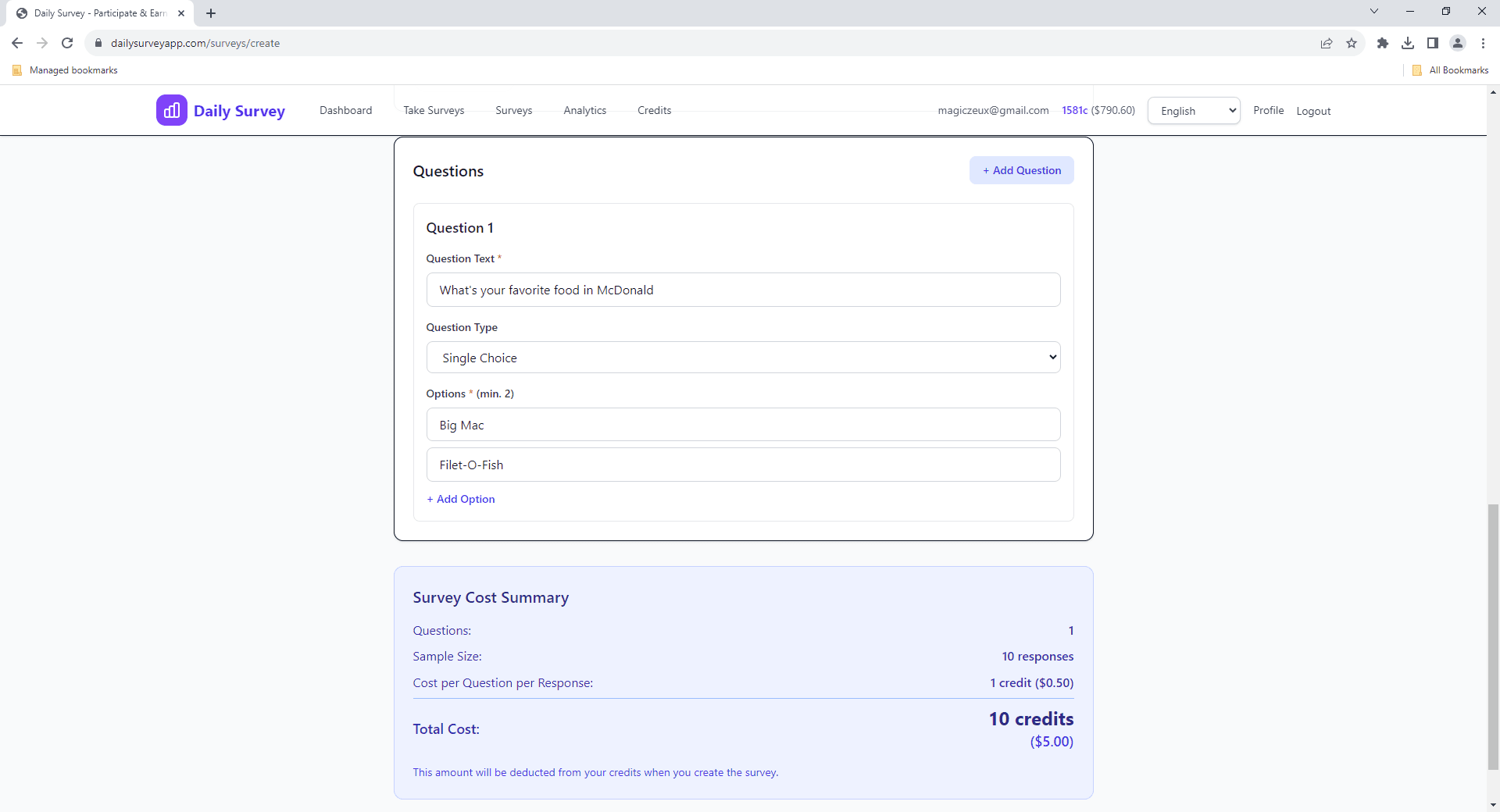
Task: Click the Add Question button
Action: (1021, 170)
